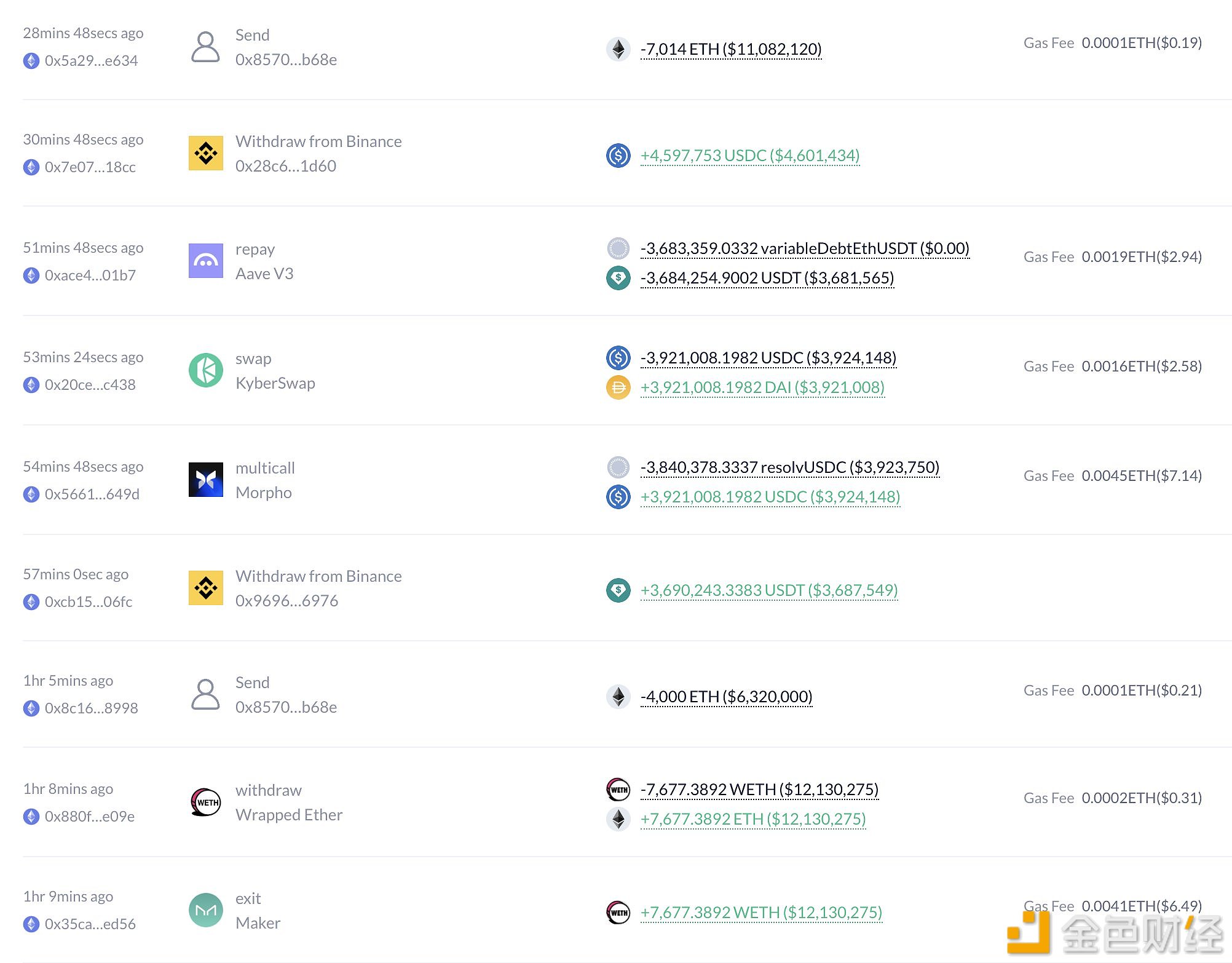This screenshot has height=963, width=1232.
Task: Open transaction hash 0xace4...01b7
Action: (x=90, y=275)
